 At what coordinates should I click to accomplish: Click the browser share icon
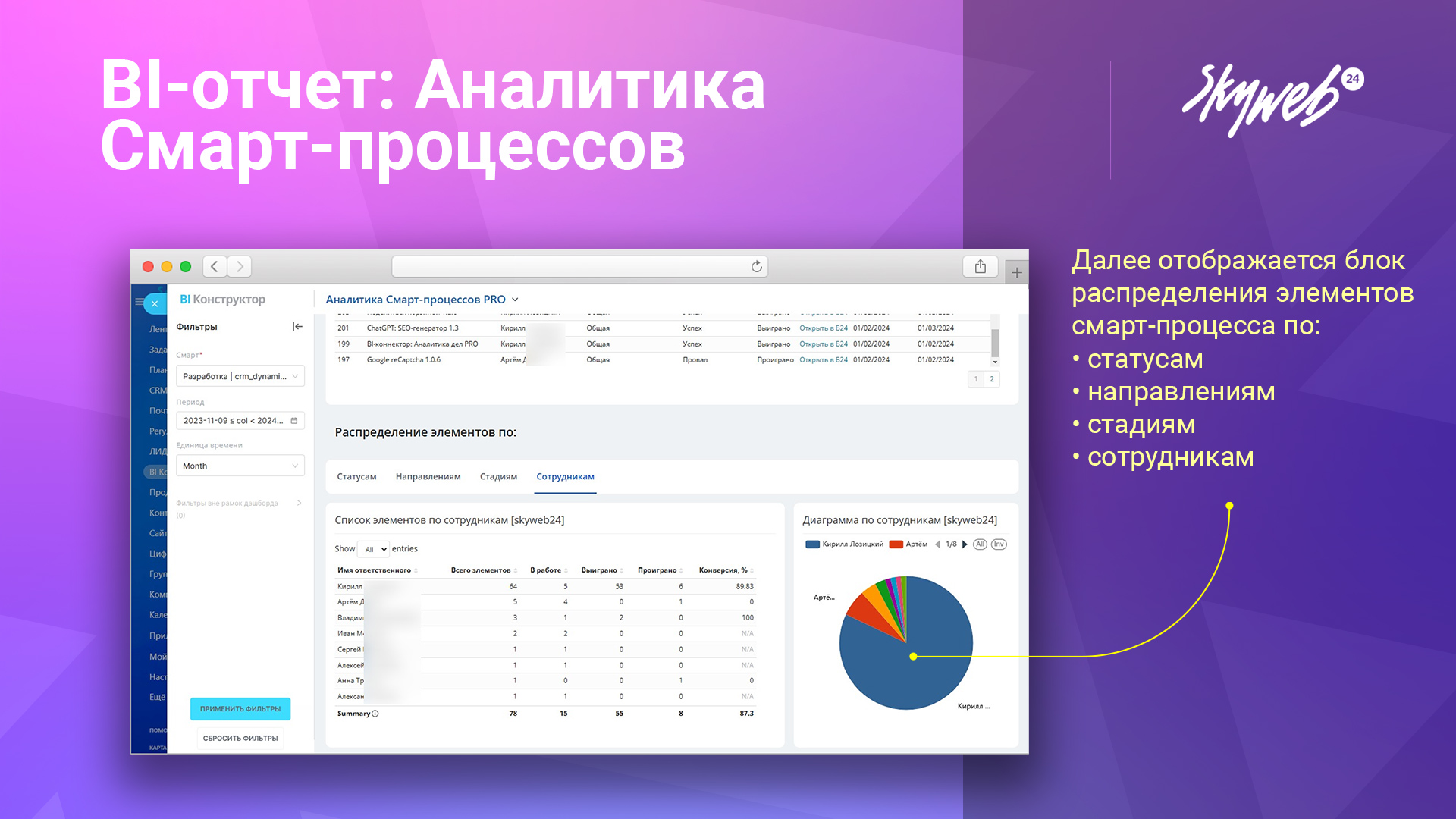[980, 267]
